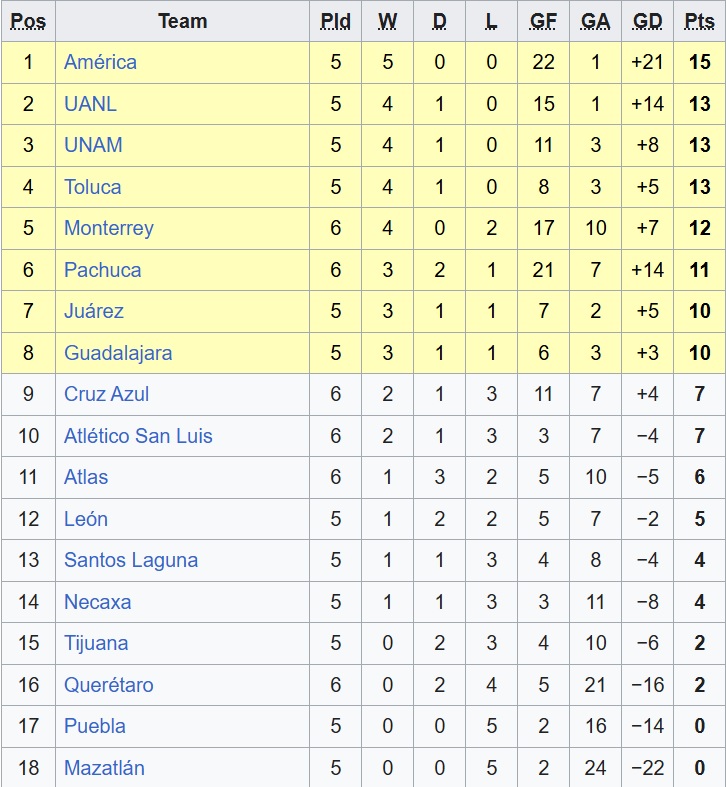Visit the Juárez team page
This screenshot has width=726, height=787.
coord(94,311)
